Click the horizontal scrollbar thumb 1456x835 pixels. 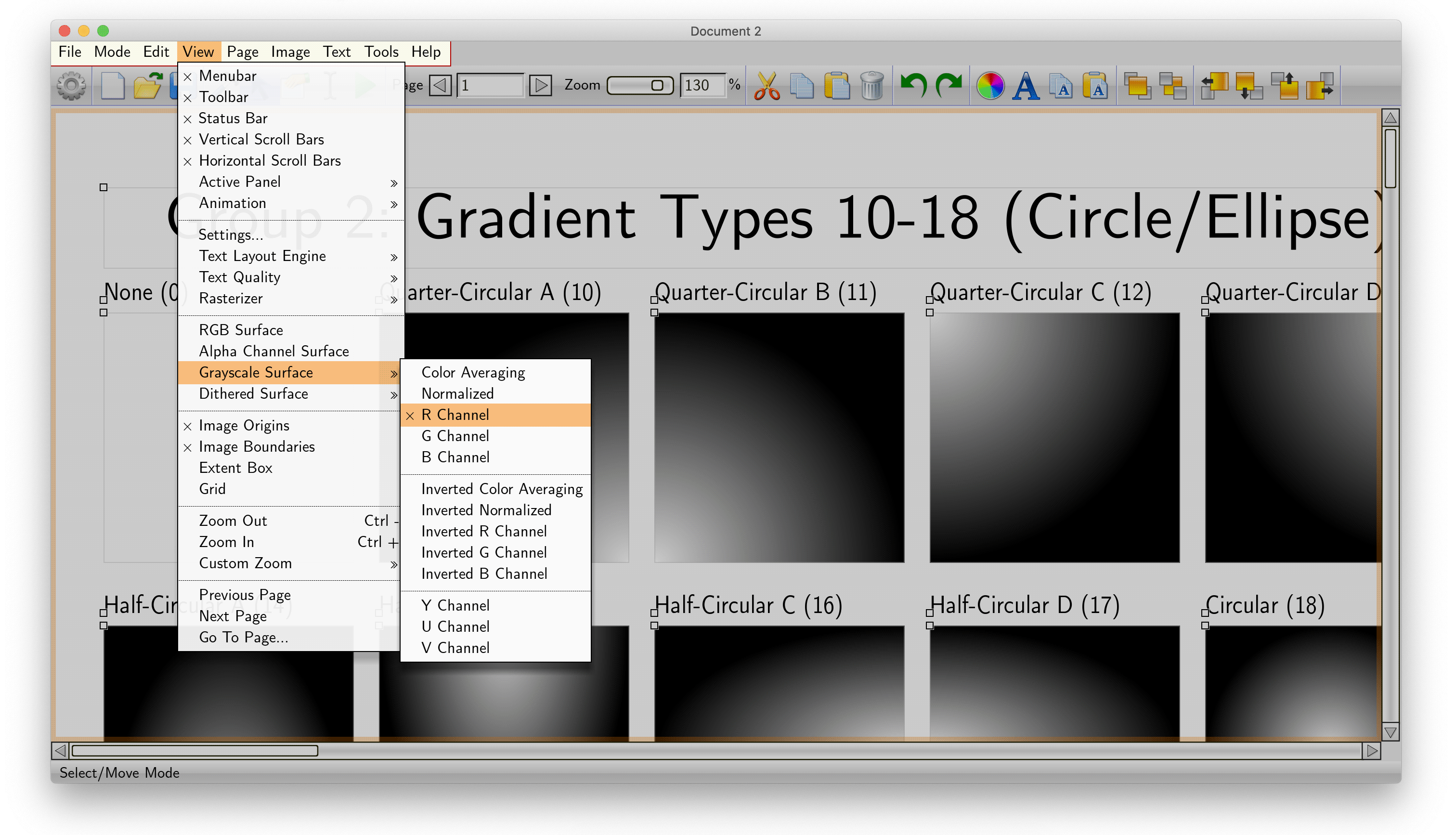(195, 751)
